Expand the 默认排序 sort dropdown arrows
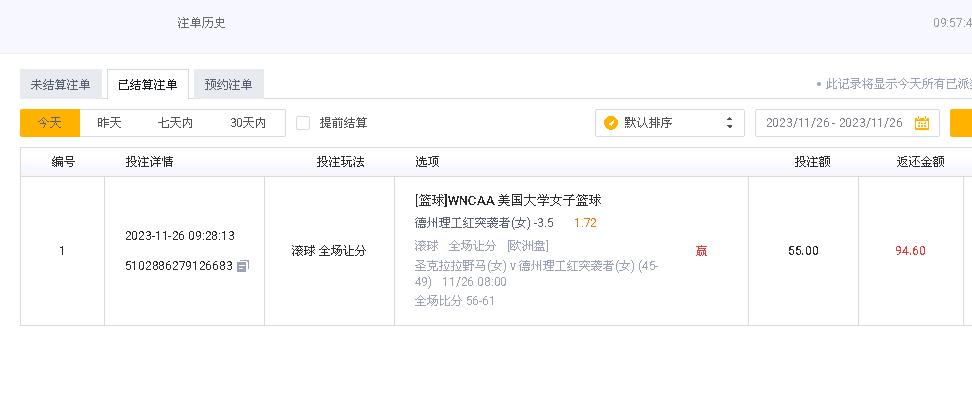This screenshot has width=972, height=416. (728, 123)
